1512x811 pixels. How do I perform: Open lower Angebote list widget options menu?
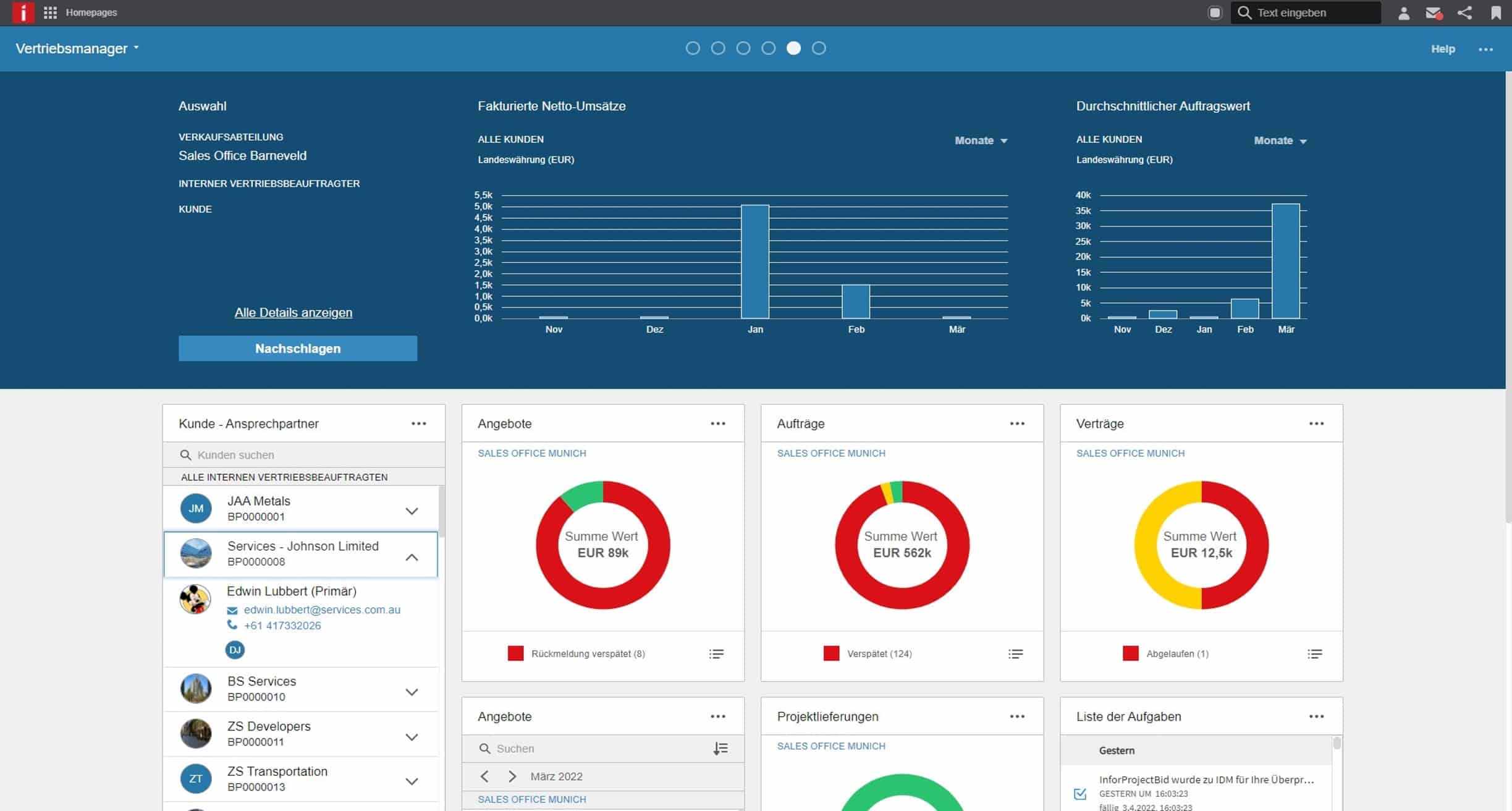718,716
